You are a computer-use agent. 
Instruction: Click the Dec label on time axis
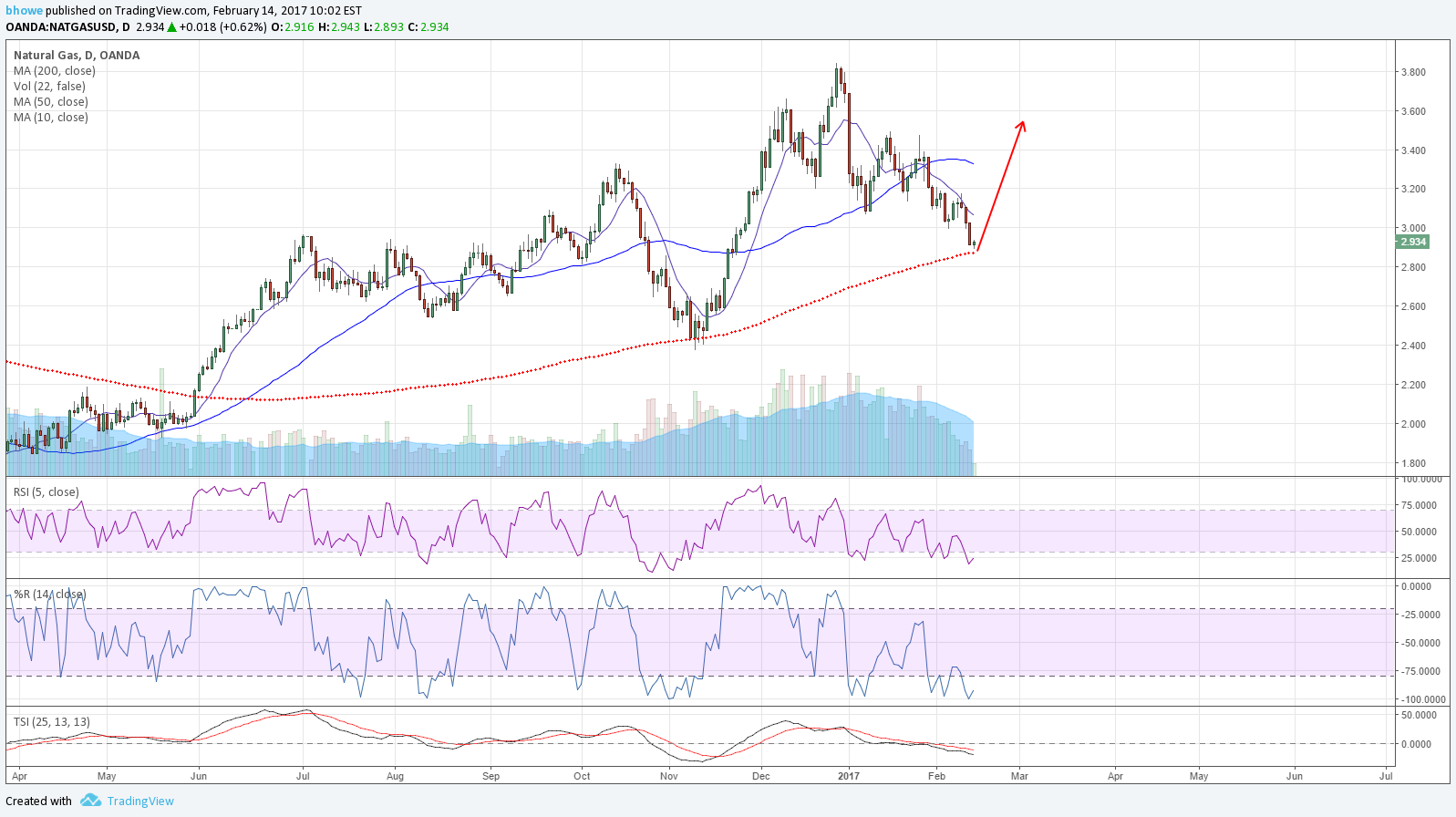tap(761, 776)
